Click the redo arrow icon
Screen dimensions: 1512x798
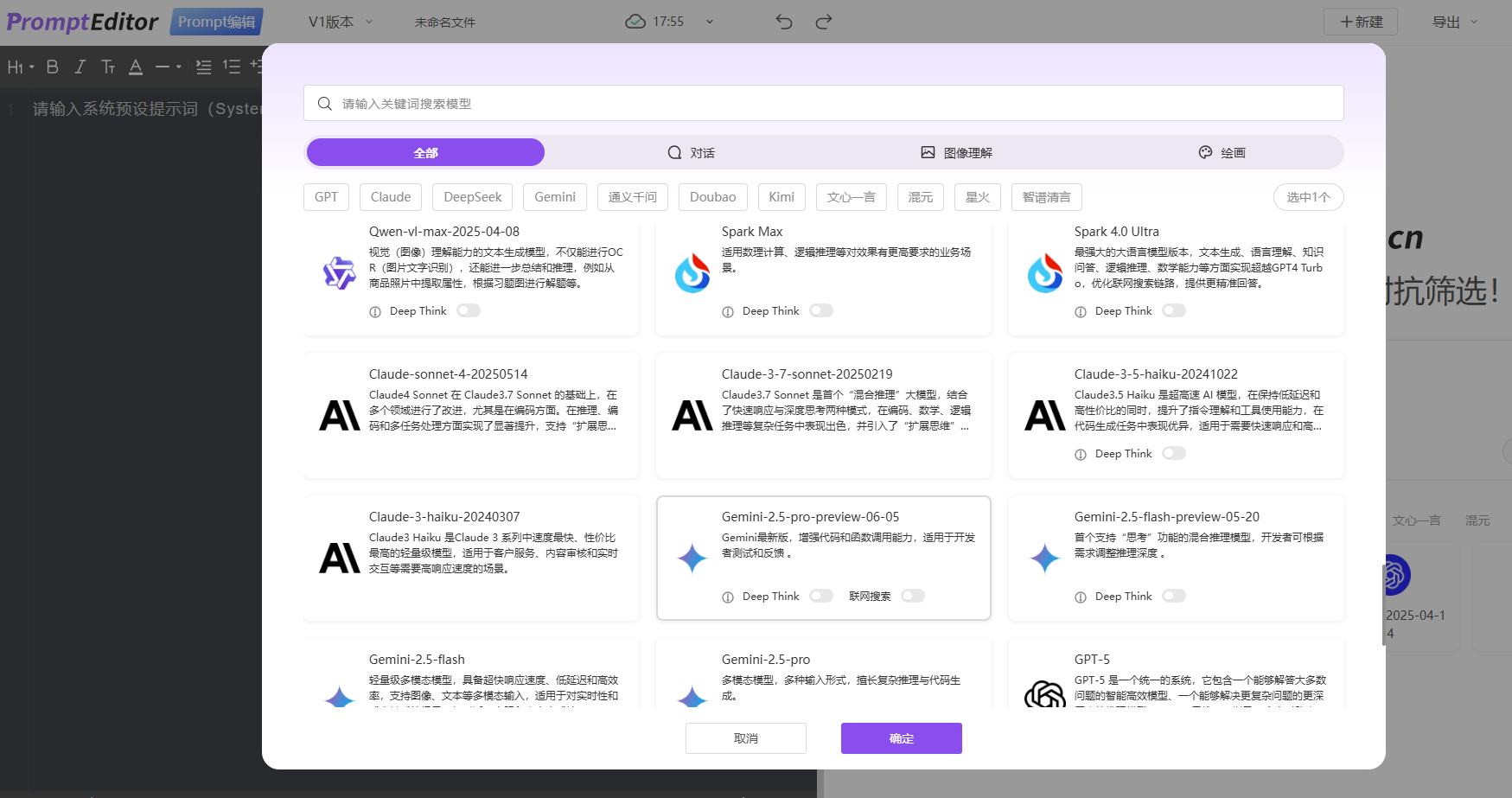[822, 22]
